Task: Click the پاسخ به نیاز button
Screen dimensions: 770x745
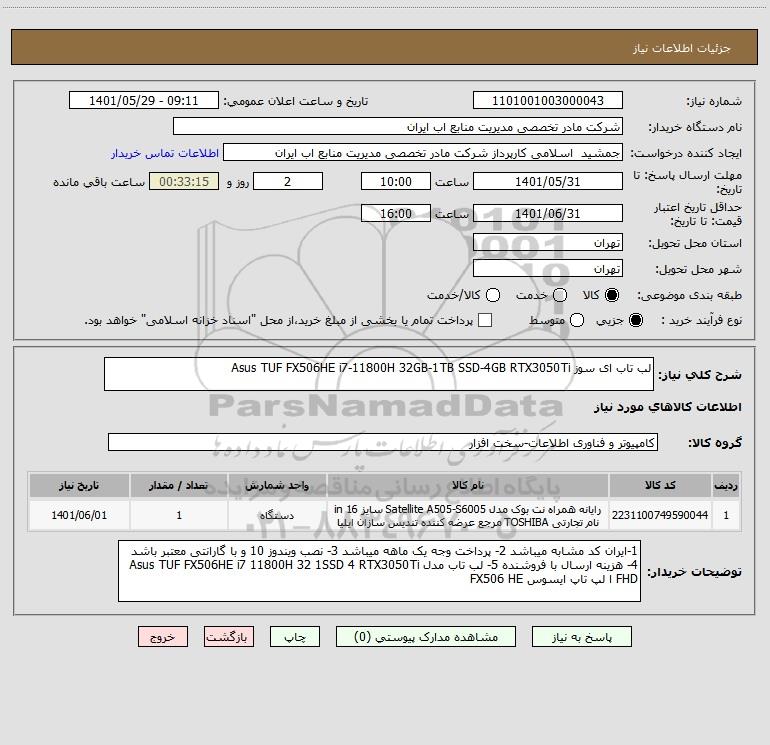Action: coord(581,637)
